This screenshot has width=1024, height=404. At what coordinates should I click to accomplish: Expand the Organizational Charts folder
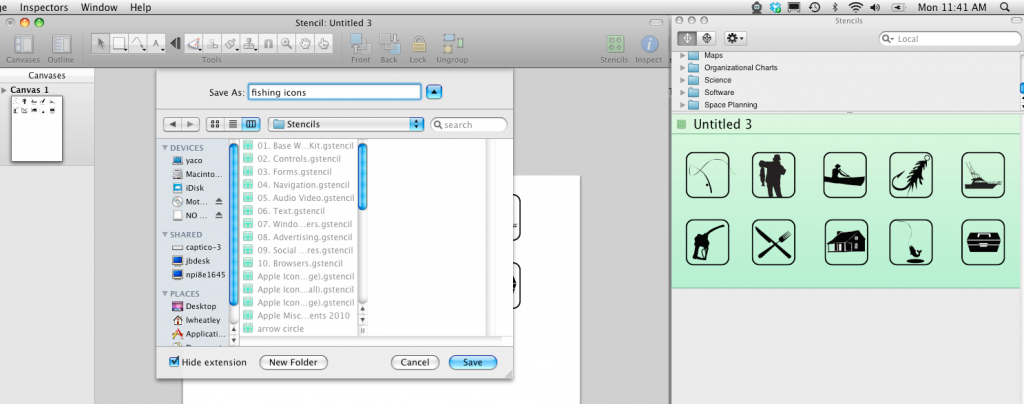point(683,67)
